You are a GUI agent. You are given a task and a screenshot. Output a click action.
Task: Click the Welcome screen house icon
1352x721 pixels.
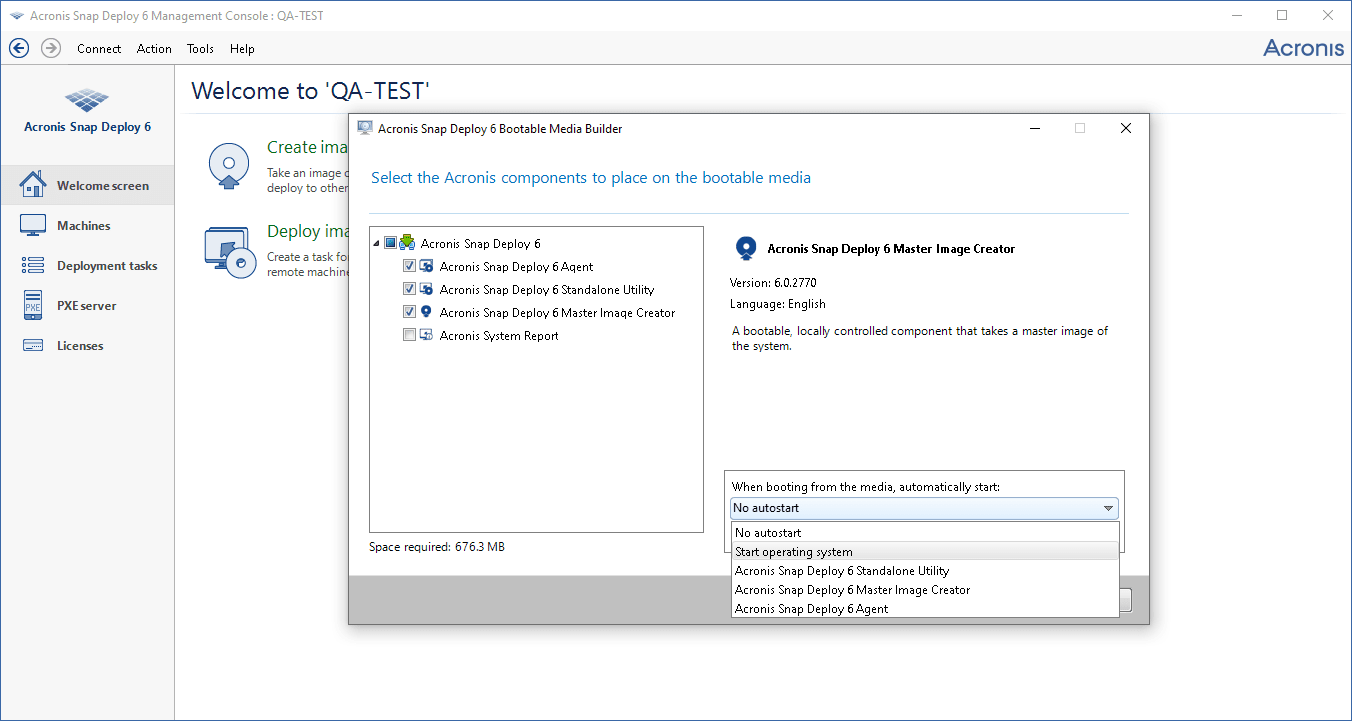(x=33, y=185)
